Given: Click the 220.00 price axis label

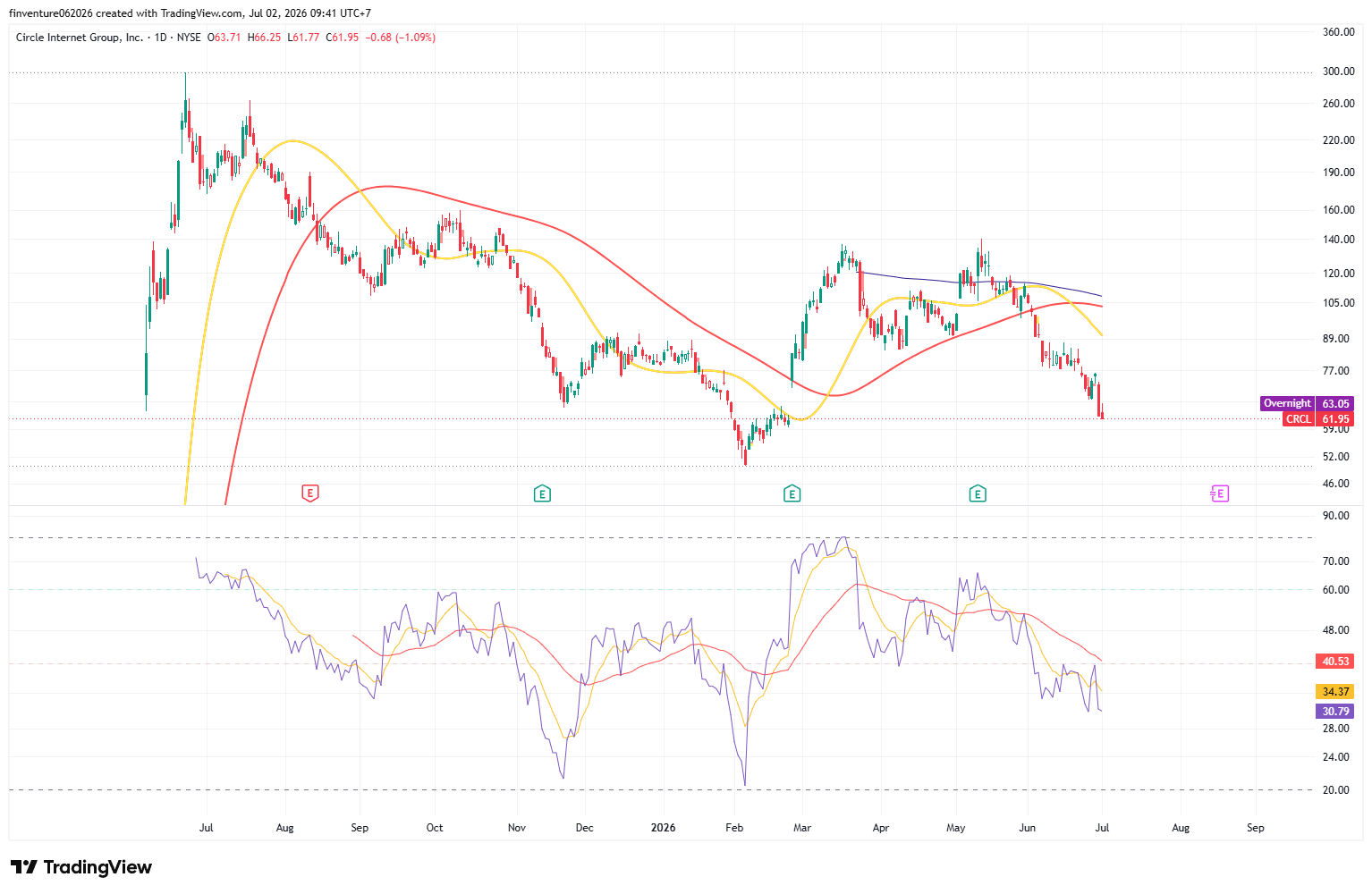Looking at the screenshot, I should click(x=1339, y=140).
